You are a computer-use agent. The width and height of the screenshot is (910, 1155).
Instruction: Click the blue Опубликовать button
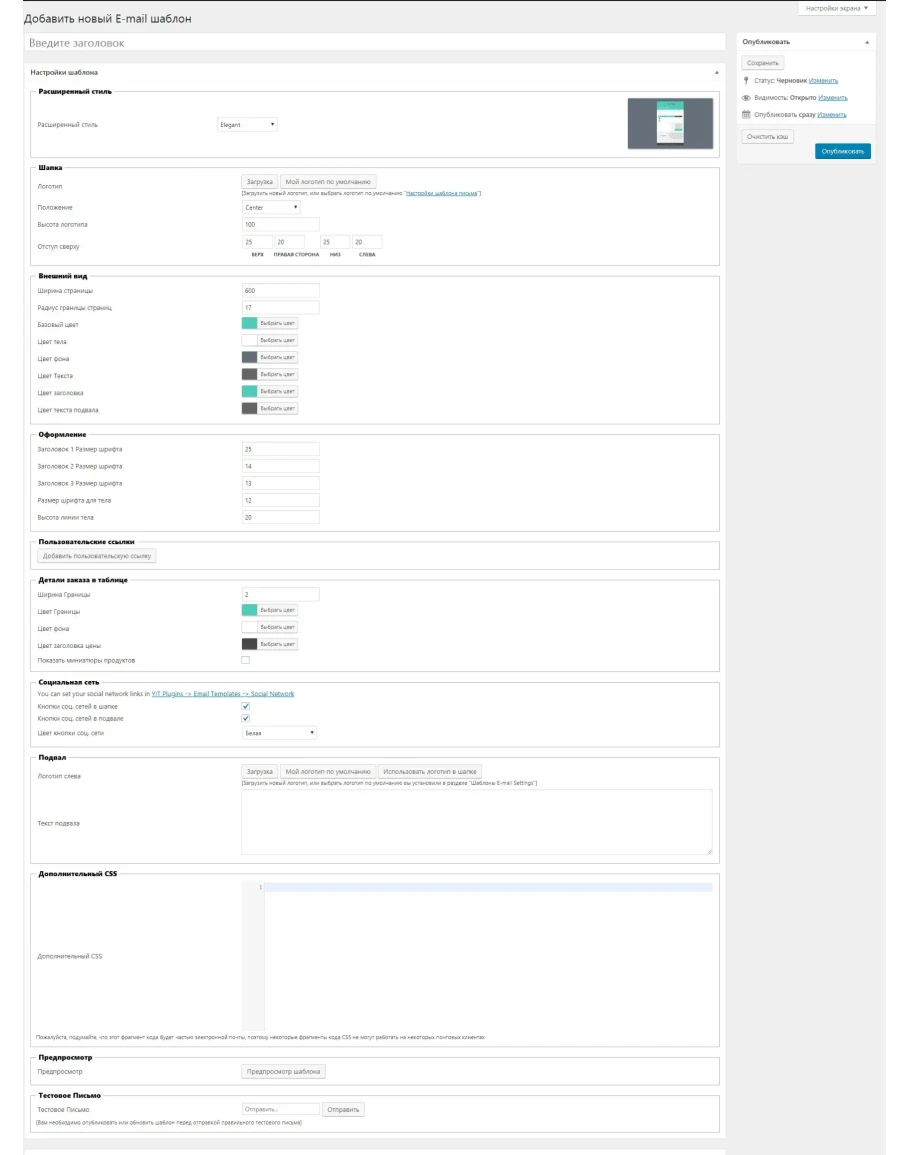(x=842, y=151)
